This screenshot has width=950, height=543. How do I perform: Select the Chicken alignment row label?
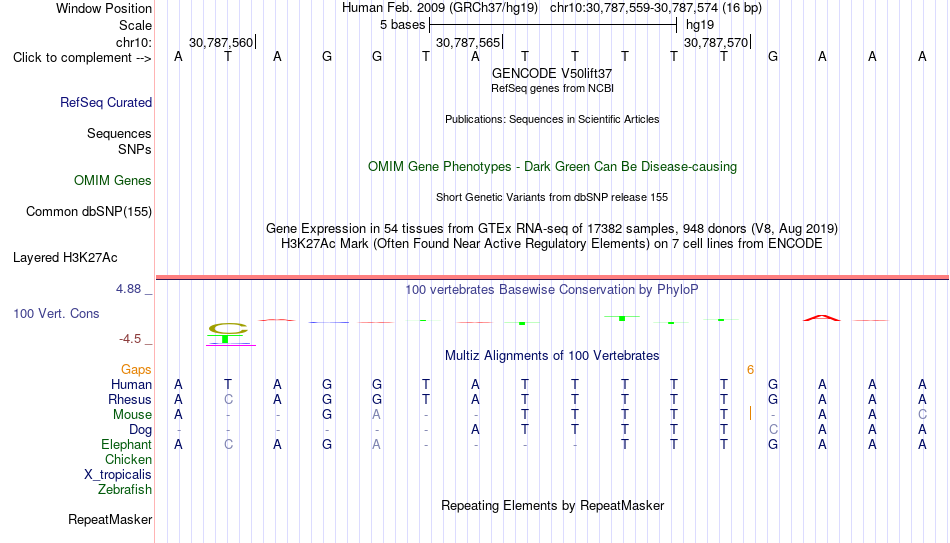(x=128, y=459)
